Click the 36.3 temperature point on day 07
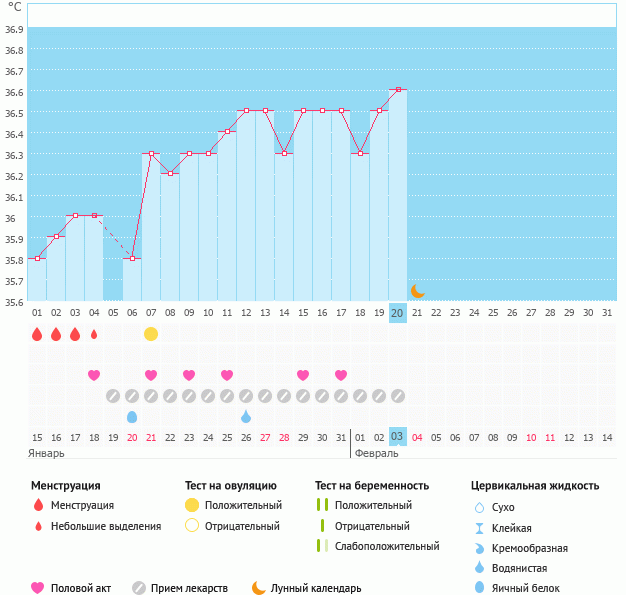Image resolution: width=626 pixels, height=595 pixels. 151,154
